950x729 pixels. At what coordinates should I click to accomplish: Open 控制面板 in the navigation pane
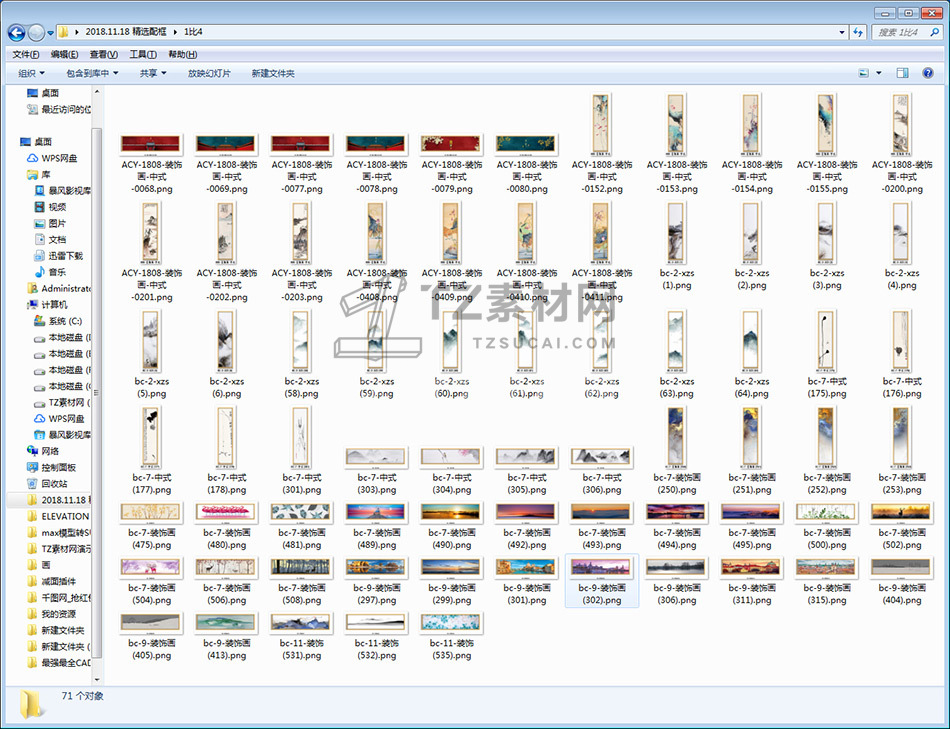pyautogui.click(x=58, y=467)
